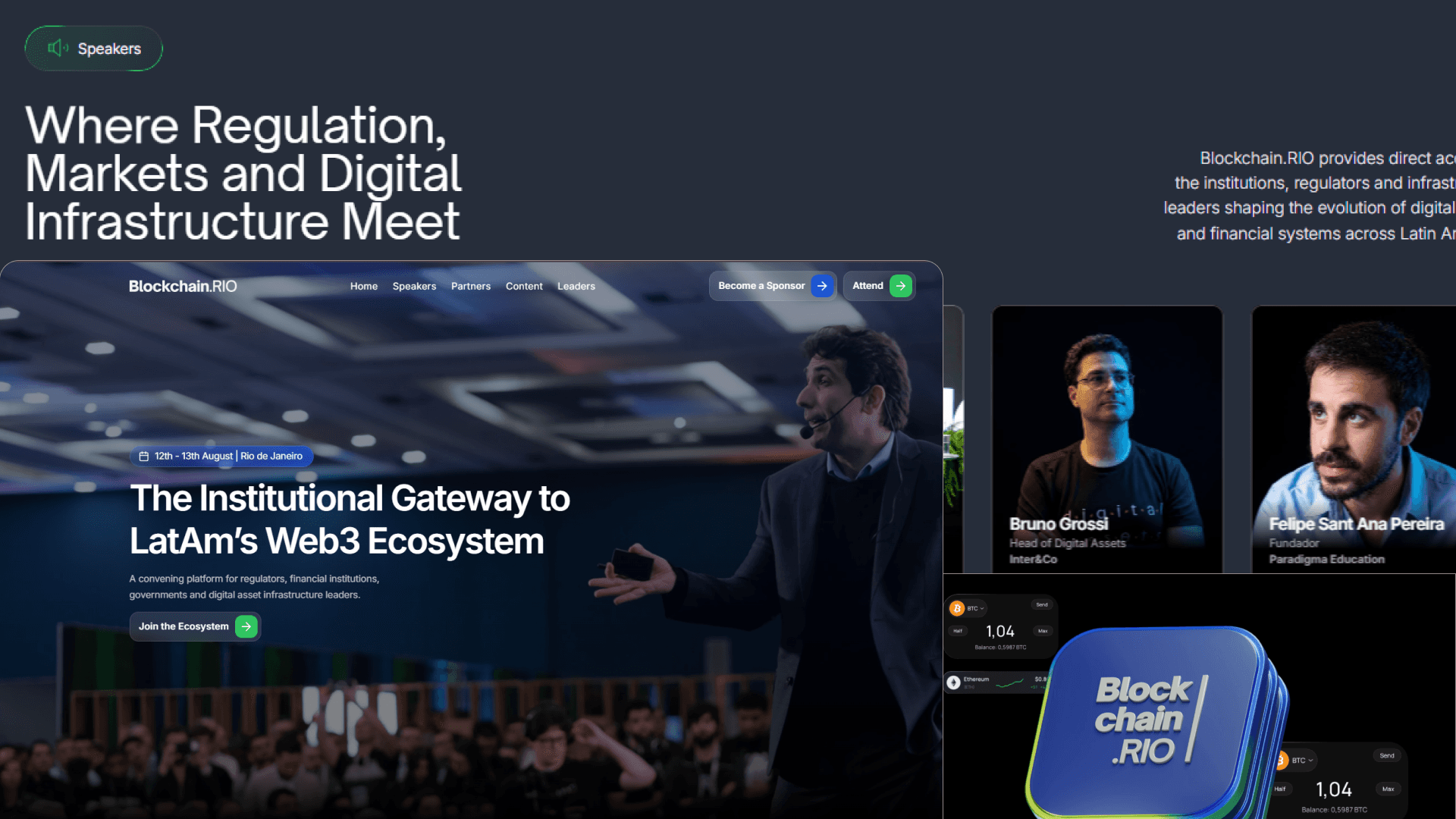Click the heading "Where Regulation, Markets and Digital Infrastructure Meet"

(243, 173)
